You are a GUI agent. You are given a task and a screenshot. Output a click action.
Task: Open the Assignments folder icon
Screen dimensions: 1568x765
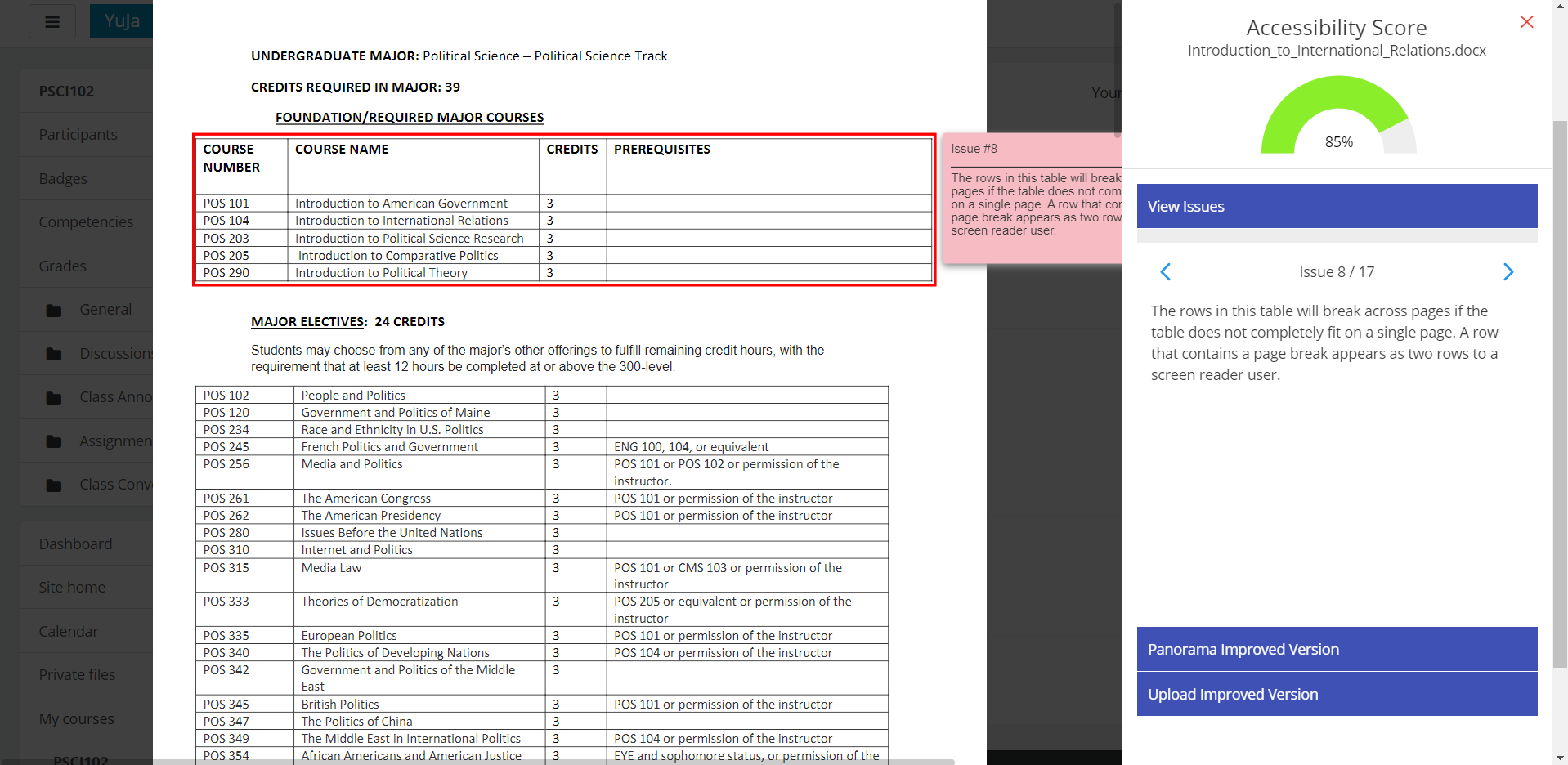pos(54,441)
